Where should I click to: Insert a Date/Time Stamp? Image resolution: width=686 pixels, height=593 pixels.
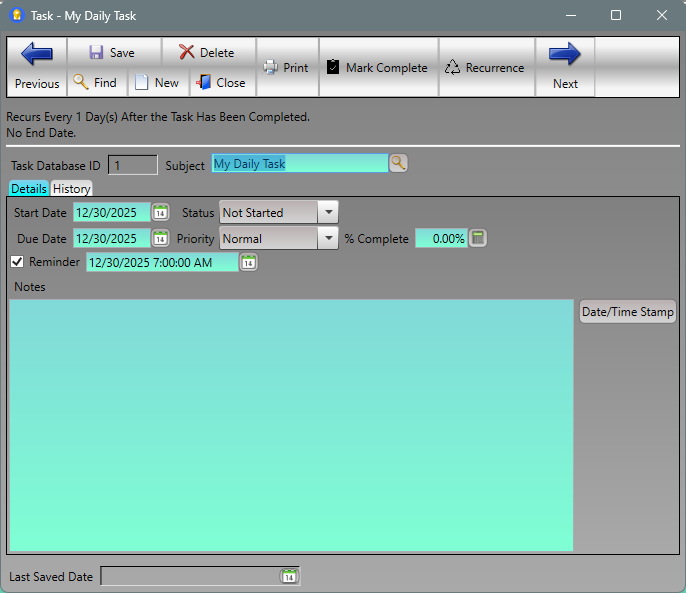[x=628, y=312]
